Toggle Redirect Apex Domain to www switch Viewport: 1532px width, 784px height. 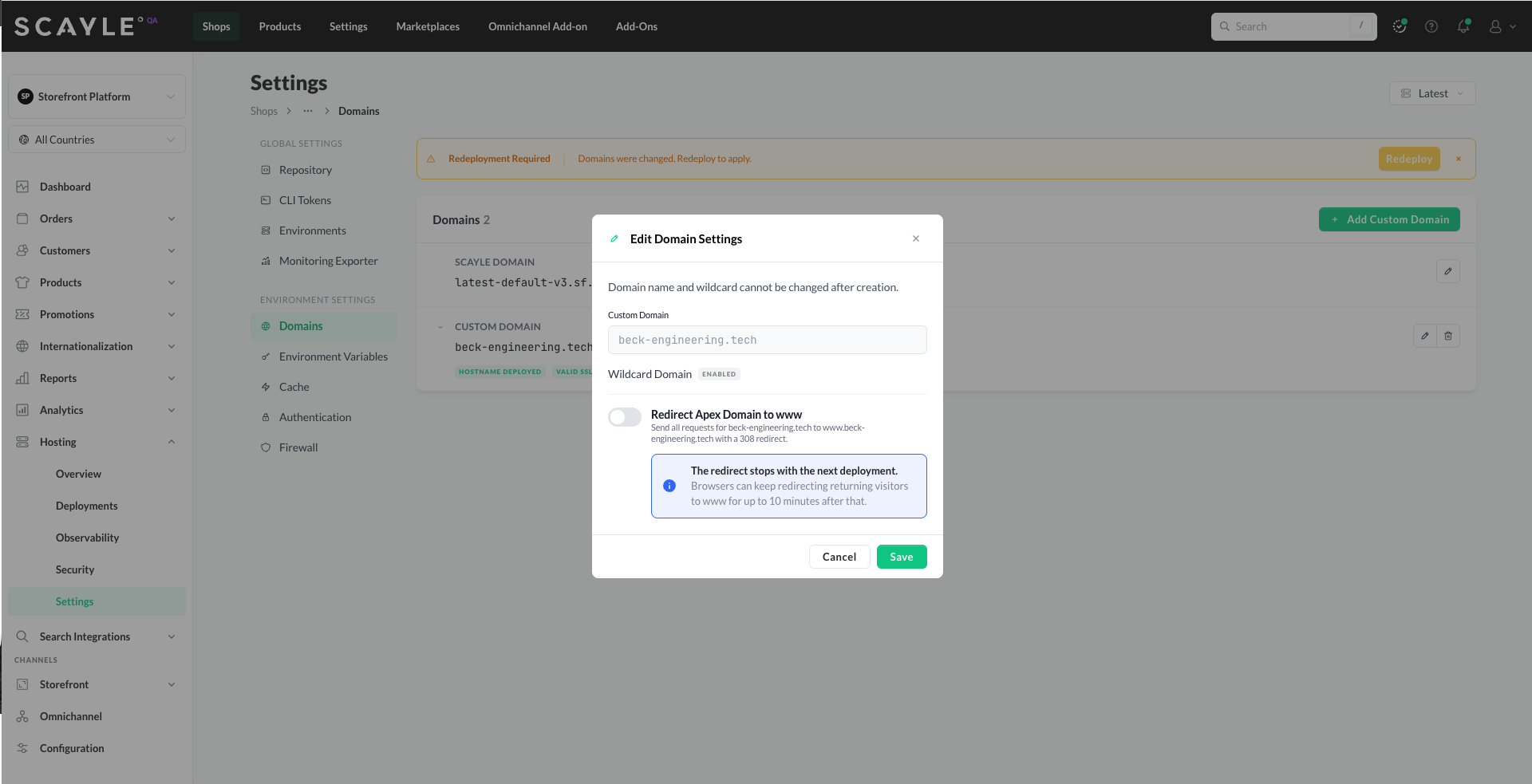pos(625,417)
